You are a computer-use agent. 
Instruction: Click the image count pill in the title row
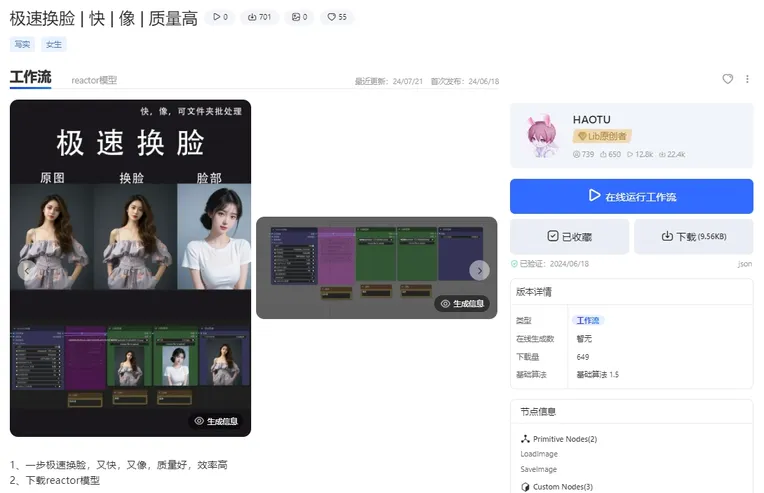coord(298,17)
